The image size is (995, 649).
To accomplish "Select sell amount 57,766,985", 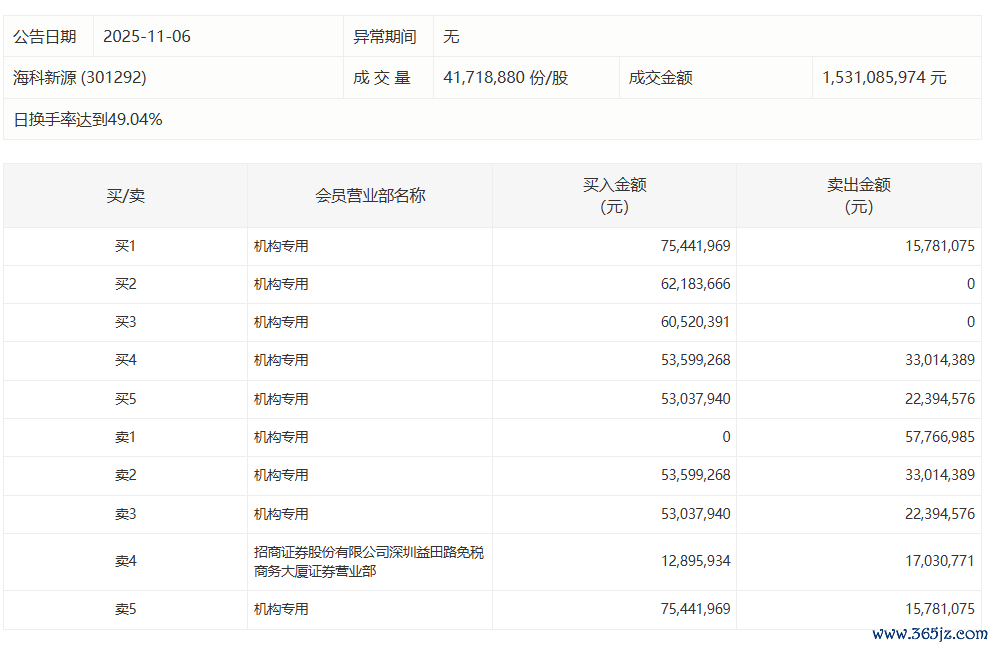I will click(x=940, y=437).
